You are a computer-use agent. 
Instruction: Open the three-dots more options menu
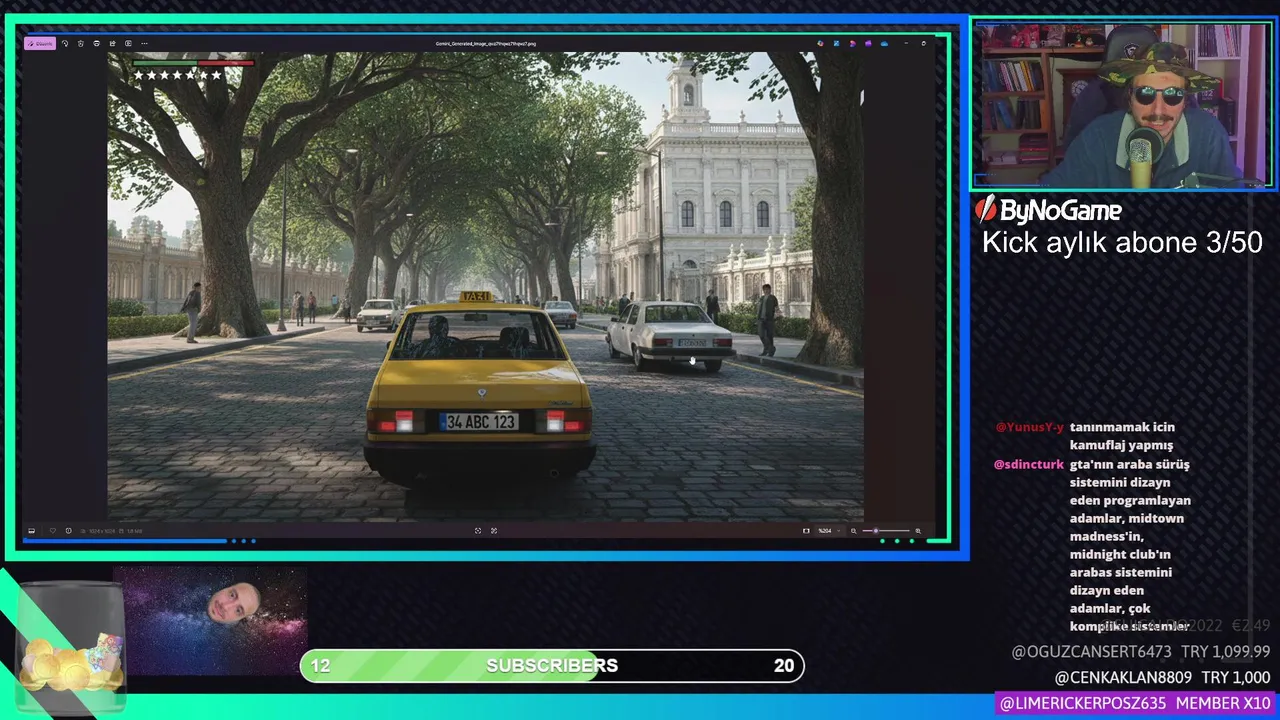click(x=144, y=44)
